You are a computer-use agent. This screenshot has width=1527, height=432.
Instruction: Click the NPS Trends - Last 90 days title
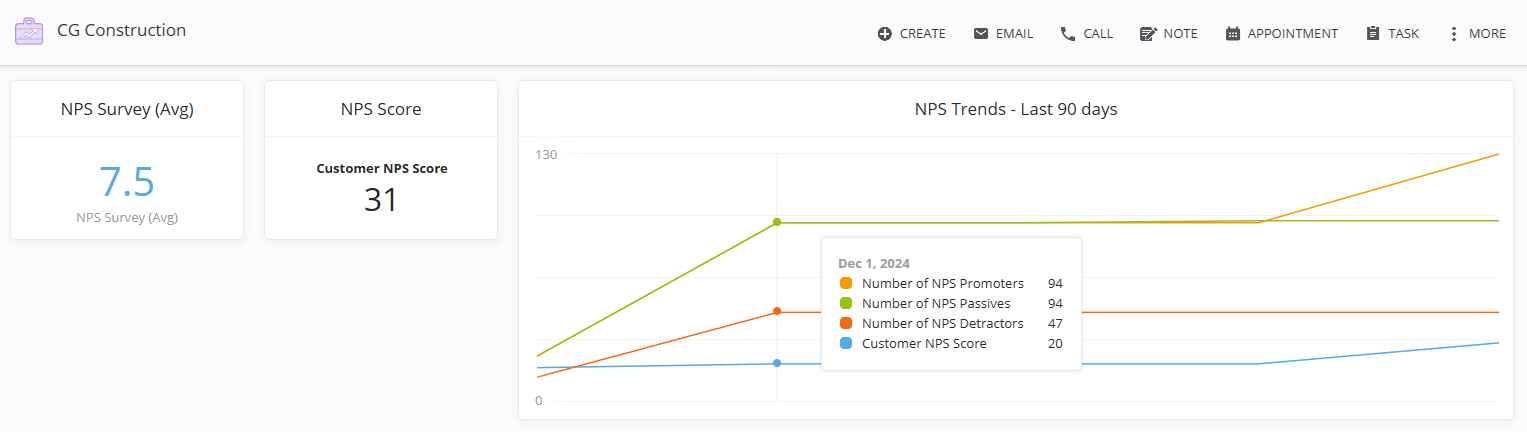click(x=1016, y=110)
